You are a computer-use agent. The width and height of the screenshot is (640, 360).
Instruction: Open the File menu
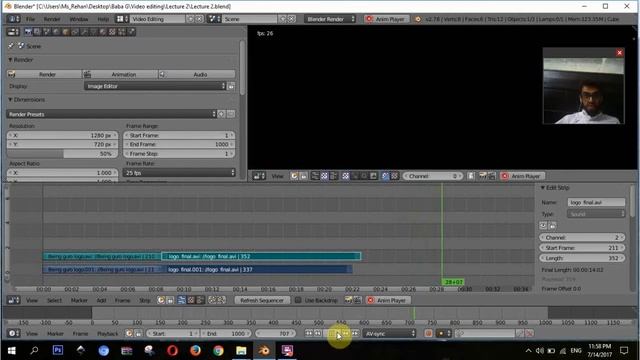click(31, 19)
